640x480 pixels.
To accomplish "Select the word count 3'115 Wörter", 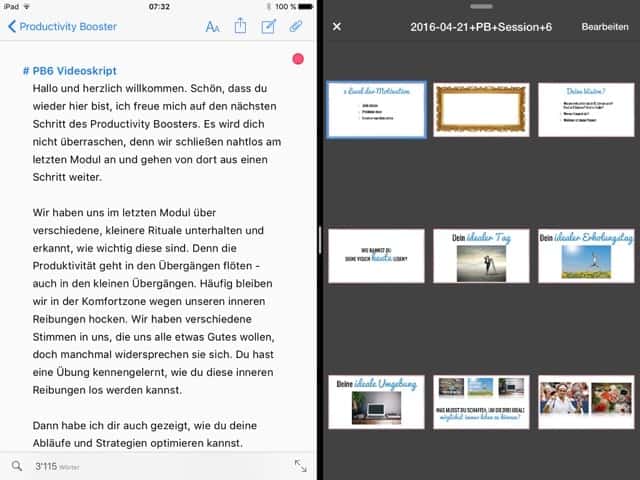I will point(57,466).
